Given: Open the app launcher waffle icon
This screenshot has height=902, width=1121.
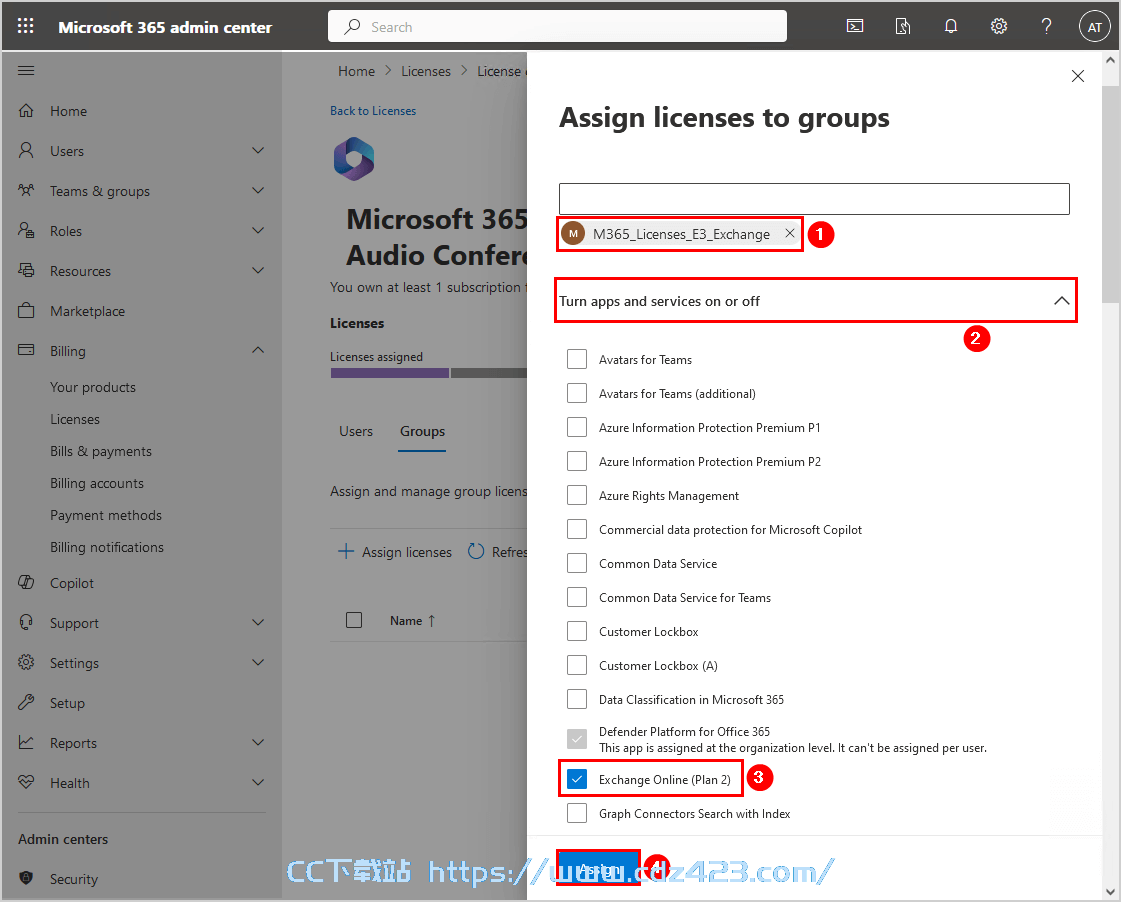Looking at the screenshot, I should click(x=26, y=26).
